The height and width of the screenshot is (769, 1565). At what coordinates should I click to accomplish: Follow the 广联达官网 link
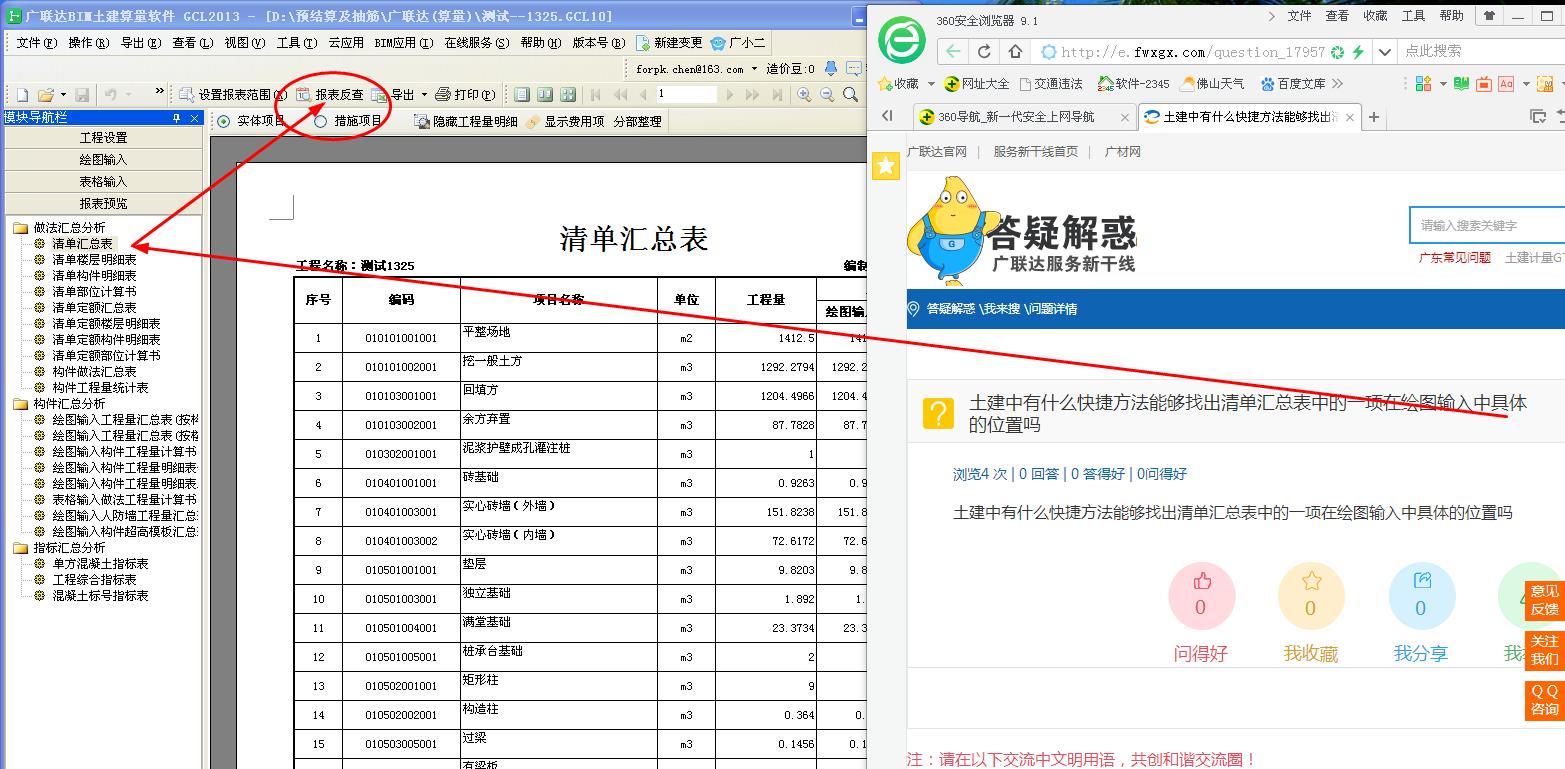pyautogui.click(x=937, y=152)
